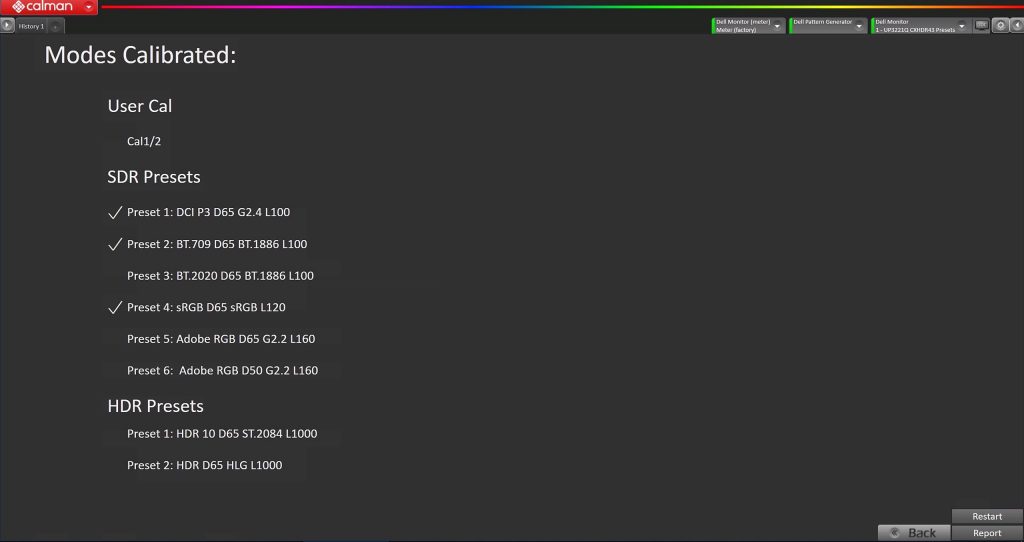Open the Dell Pattern Generator dropdown
The height and width of the screenshot is (542, 1024).
click(x=859, y=26)
